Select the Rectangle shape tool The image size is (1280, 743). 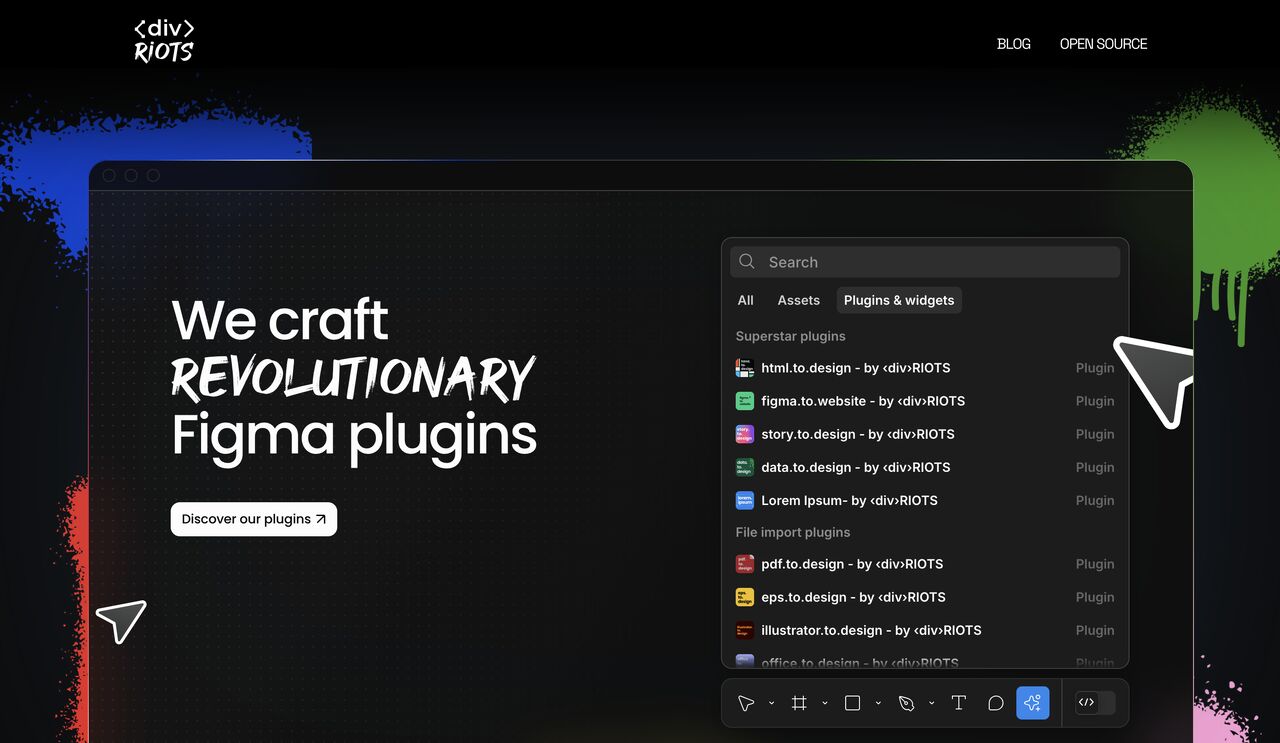point(852,703)
